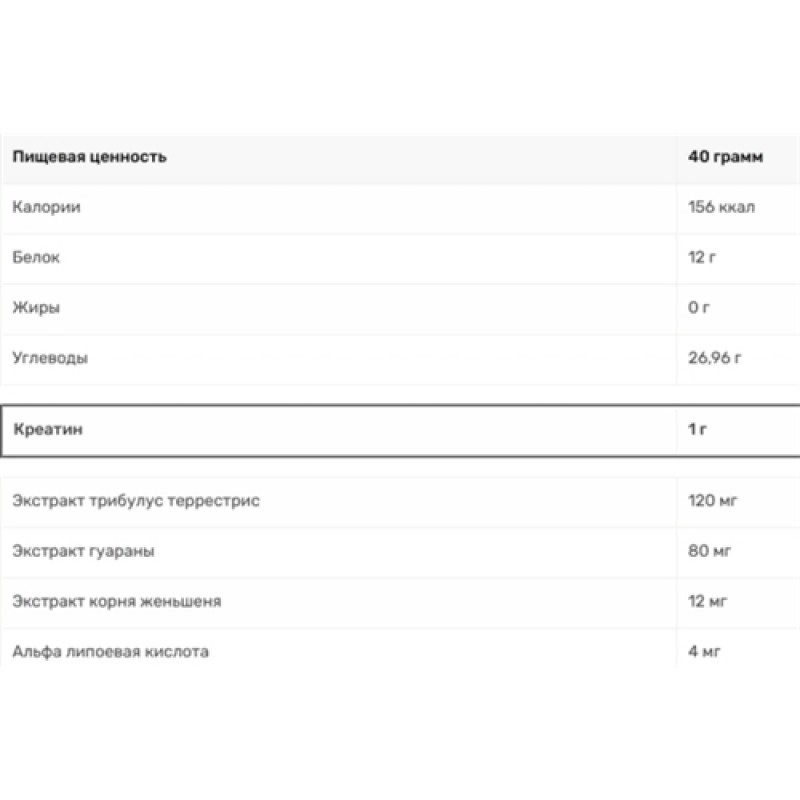Click the "120 мг" value
Viewport: 800px width, 800px height.
click(712, 501)
